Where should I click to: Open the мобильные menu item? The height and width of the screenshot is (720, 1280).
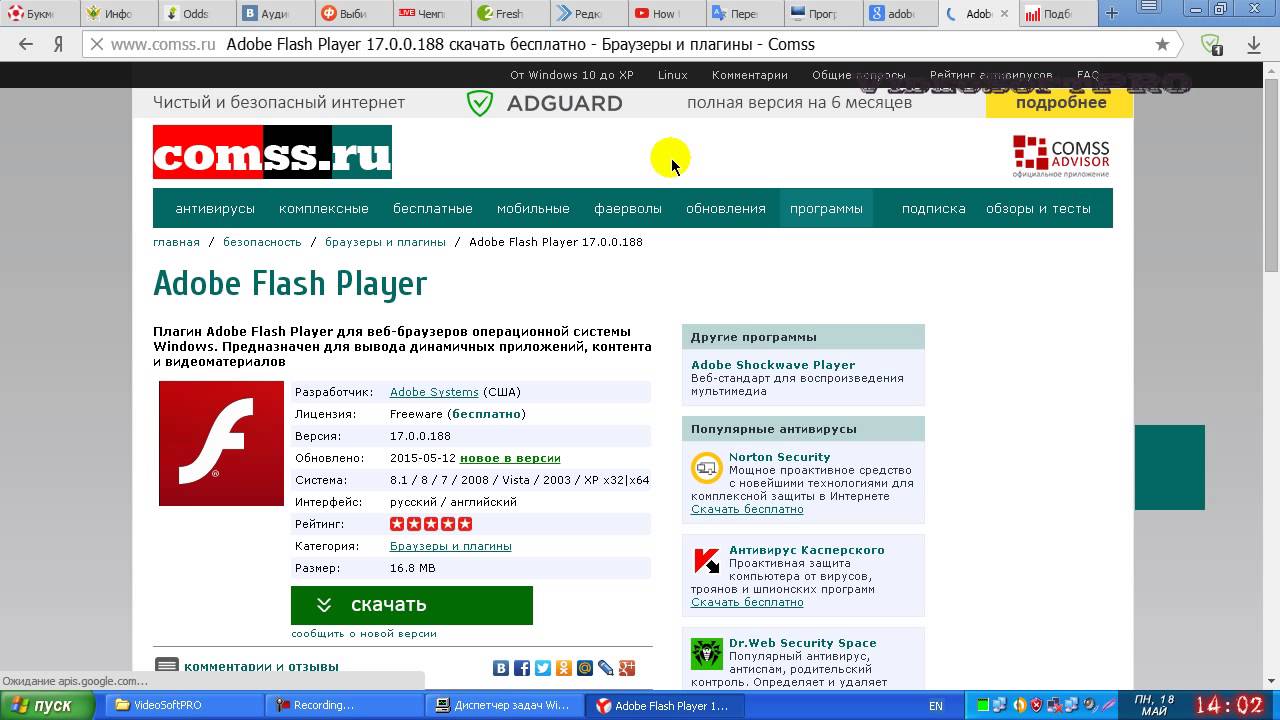click(533, 209)
